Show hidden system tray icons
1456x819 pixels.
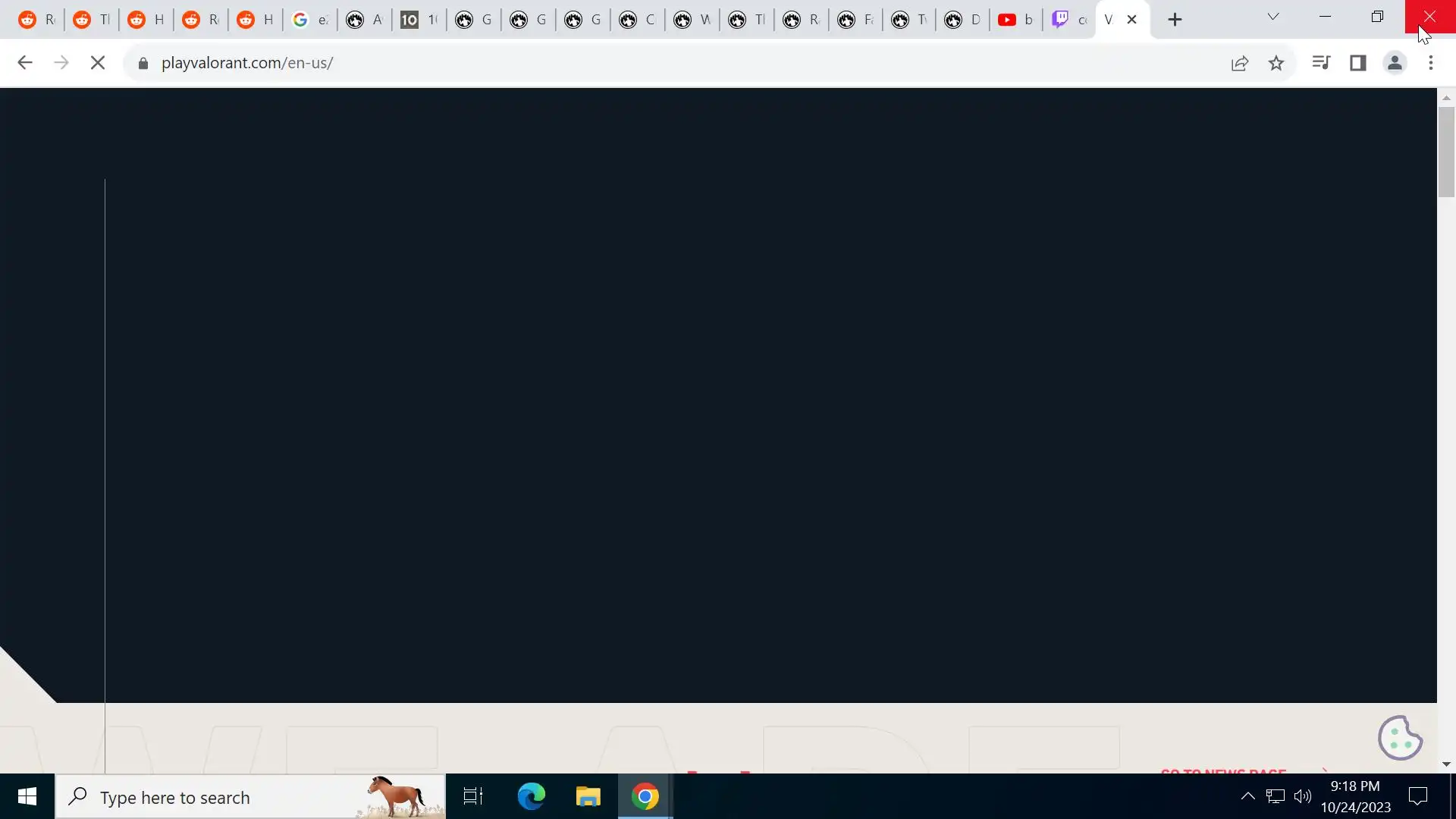[x=1247, y=795]
